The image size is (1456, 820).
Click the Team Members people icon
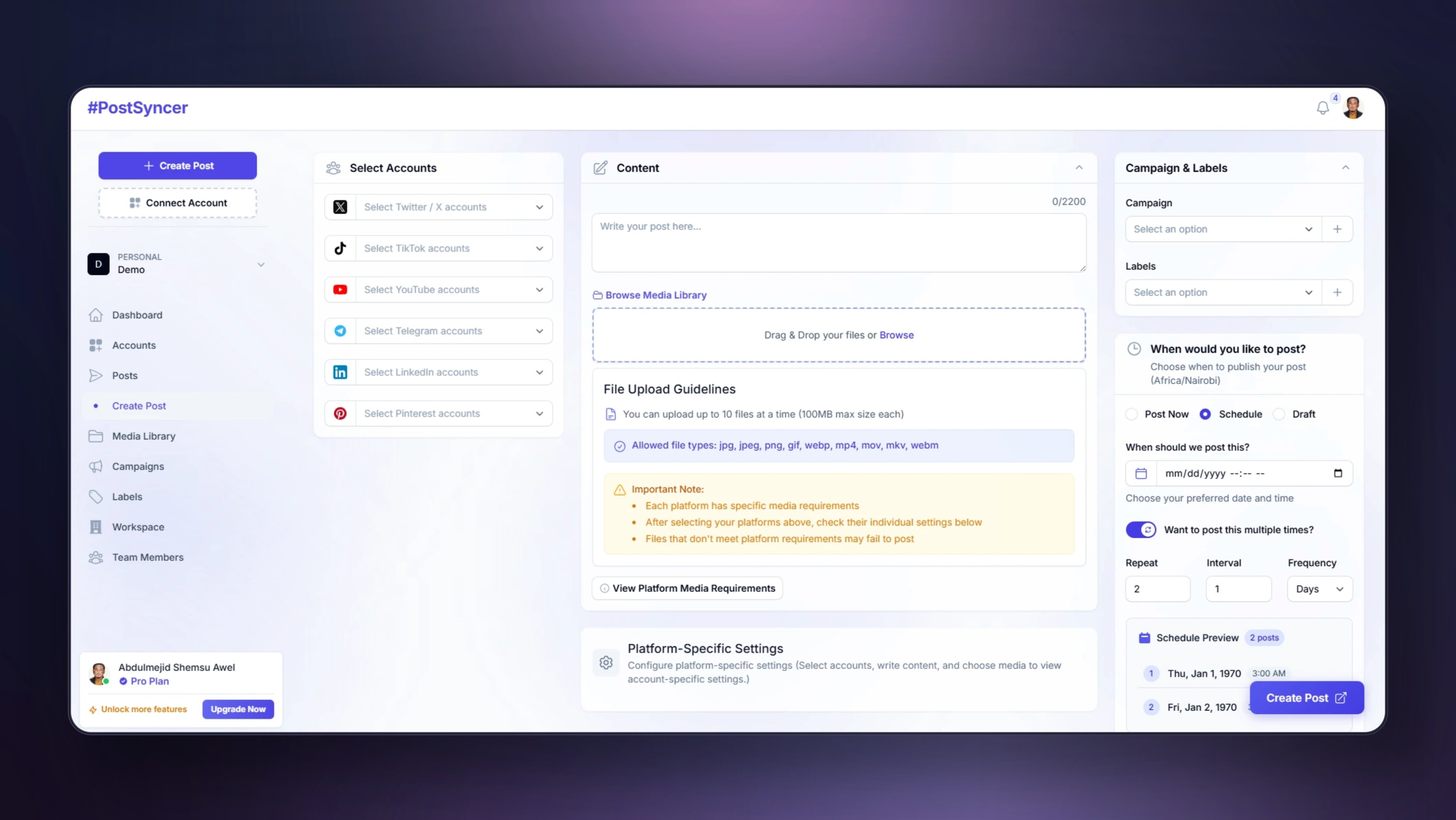tap(96, 557)
